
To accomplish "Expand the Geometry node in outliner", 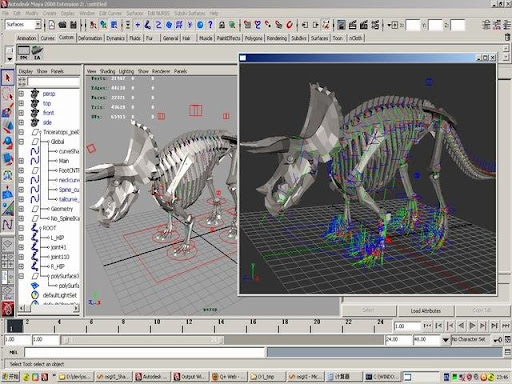I will 21,209.
